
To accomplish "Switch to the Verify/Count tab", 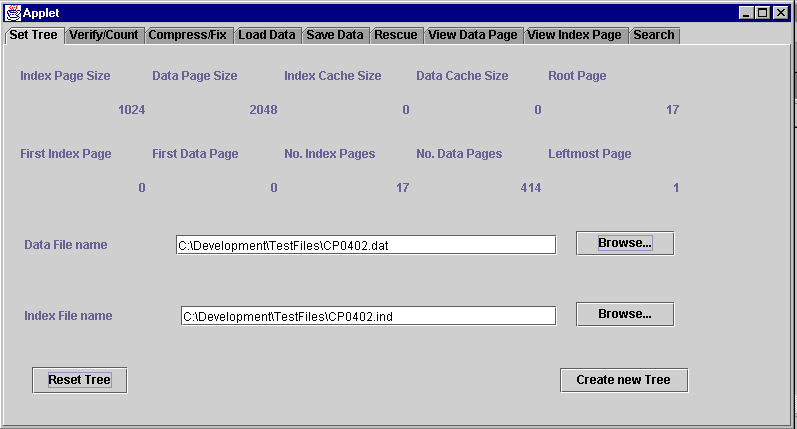I will pyautogui.click(x=105, y=35).
